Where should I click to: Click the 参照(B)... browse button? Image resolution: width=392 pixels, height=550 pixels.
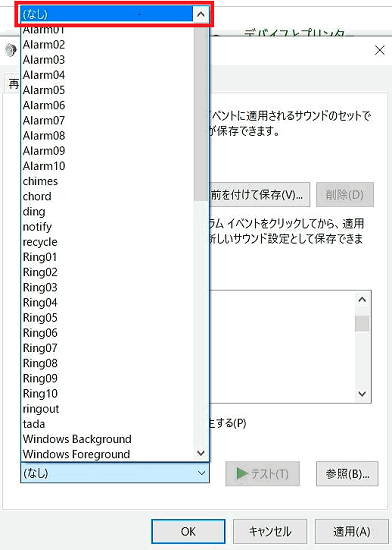pos(347,474)
